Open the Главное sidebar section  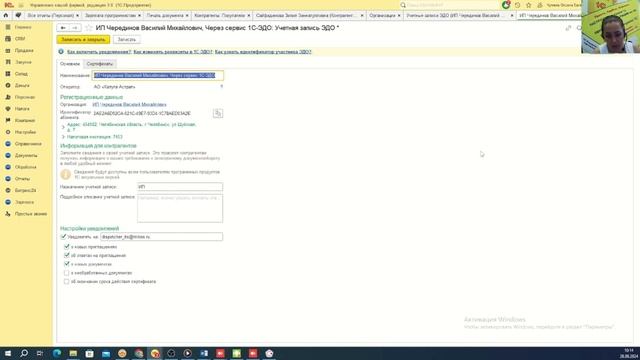pyautogui.click(x=23, y=27)
